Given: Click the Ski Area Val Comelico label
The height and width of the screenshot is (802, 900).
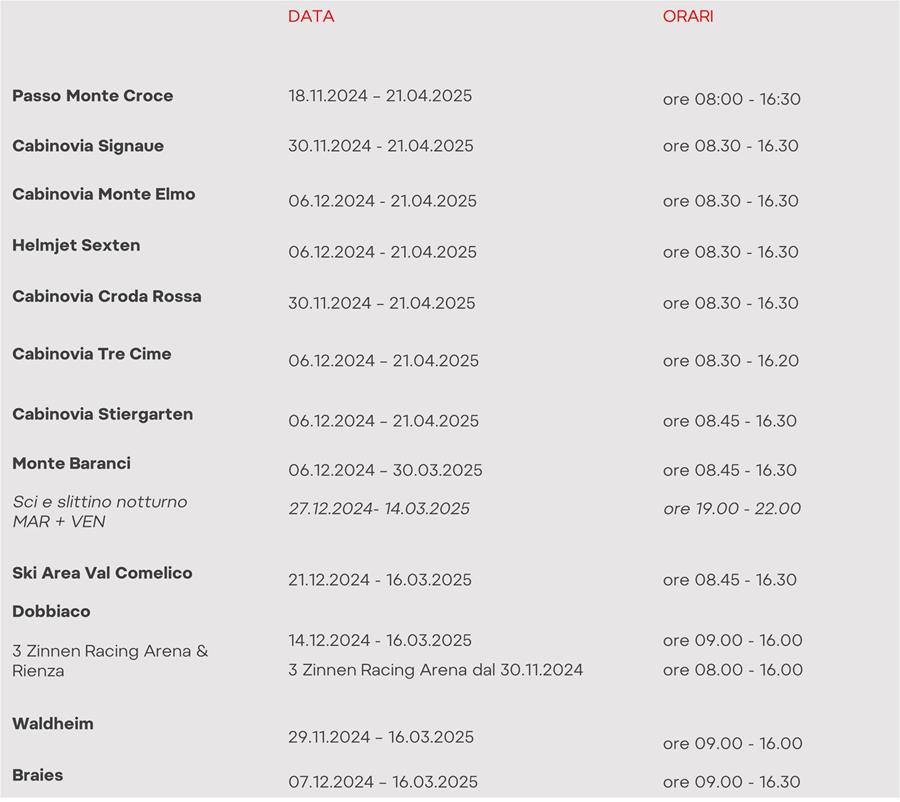Looking at the screenshot, I should [x=102, y=573].
